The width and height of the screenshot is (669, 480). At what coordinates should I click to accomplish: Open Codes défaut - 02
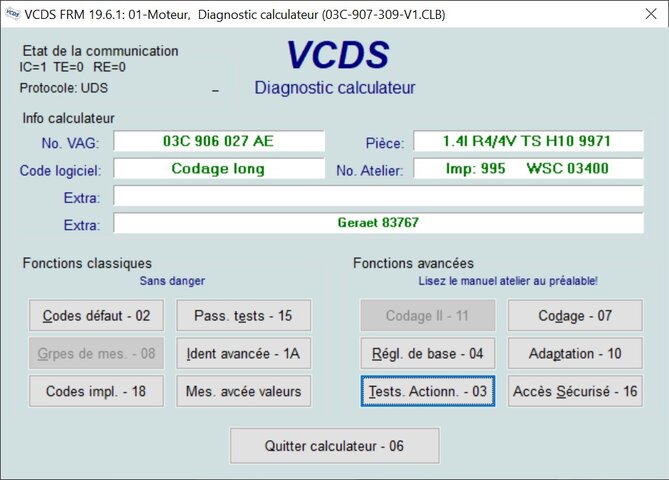click(96, 315)
